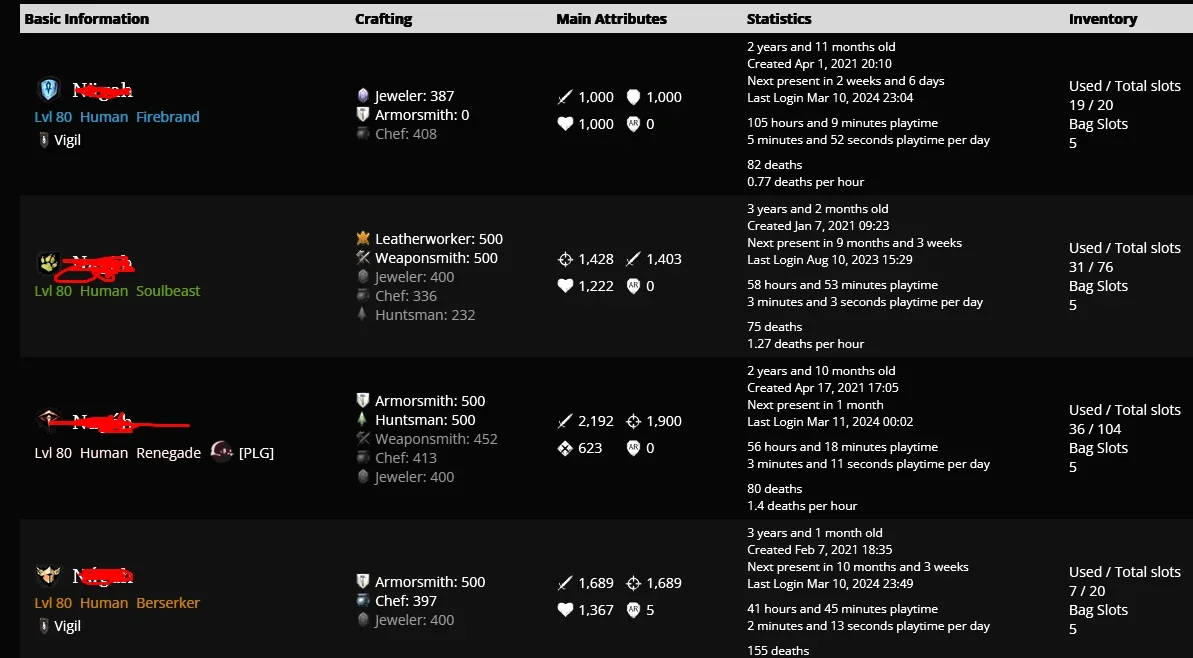
Task: Click the Huntsman 500 crafting icon
Action: click(363, 419)
